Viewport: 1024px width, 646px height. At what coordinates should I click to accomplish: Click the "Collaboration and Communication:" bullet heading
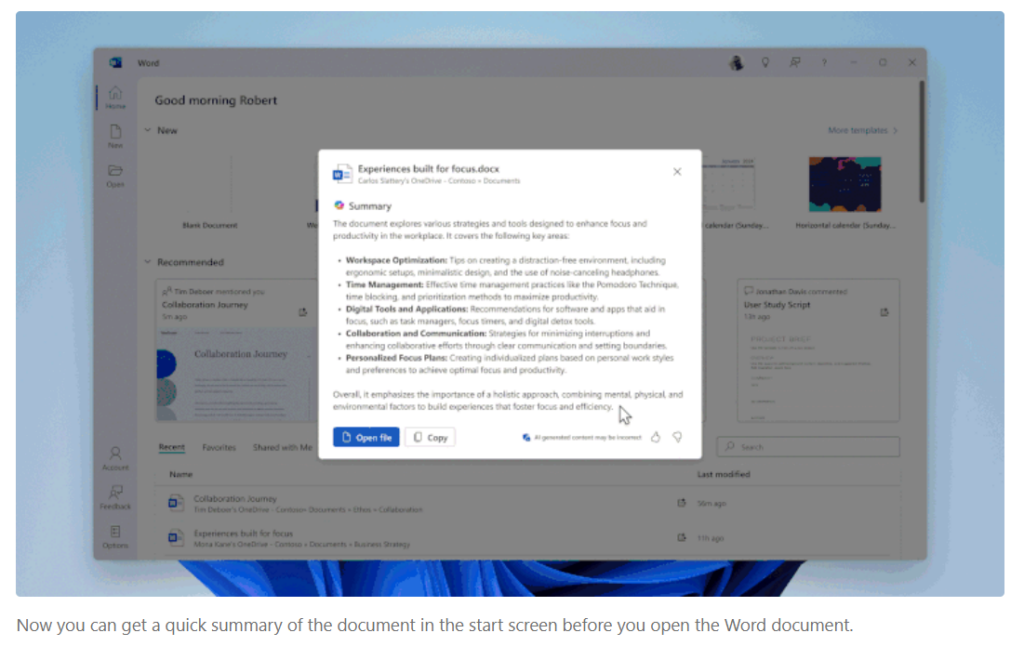point(416,333)
